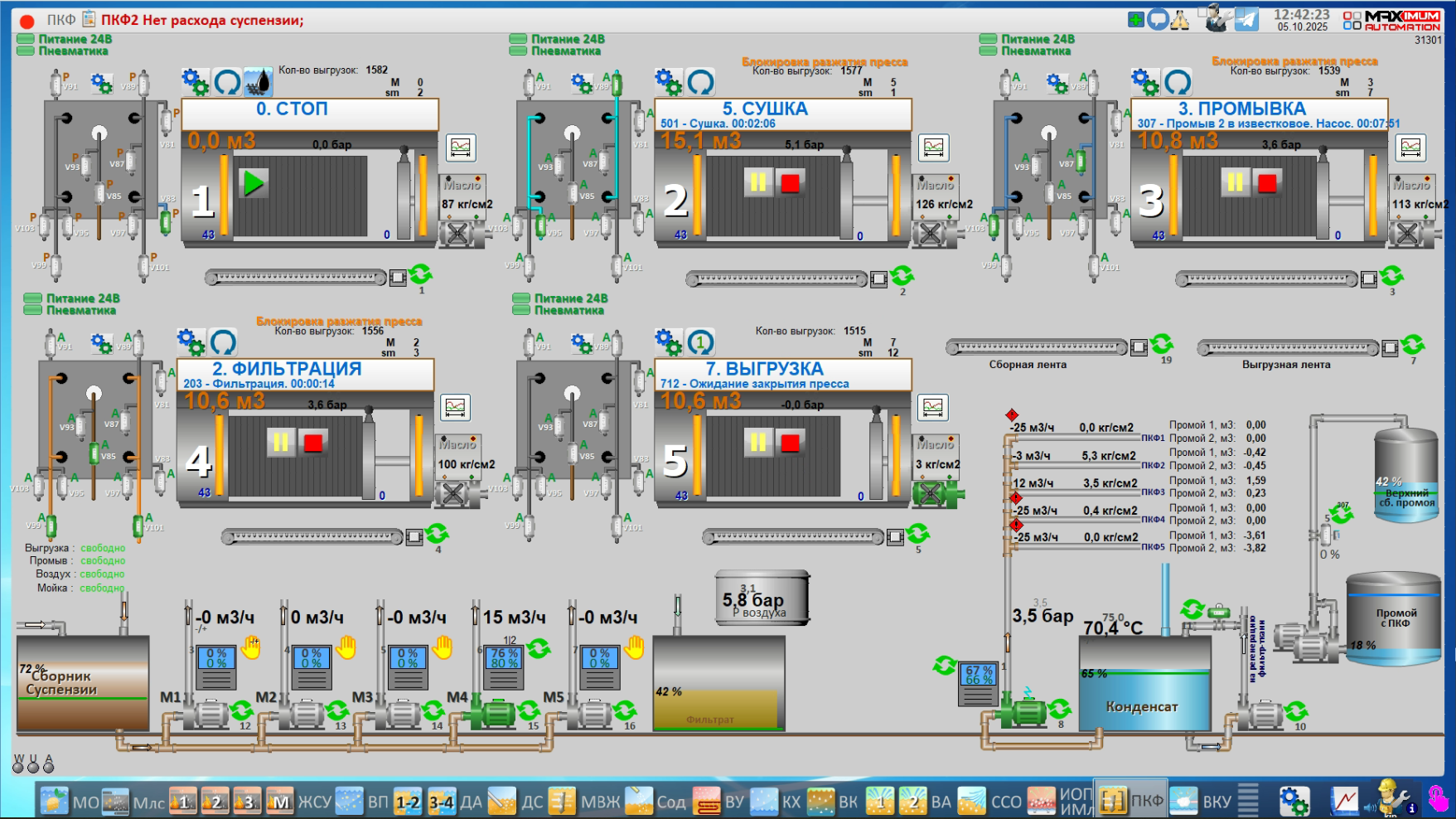Image resolution: width=1456 pixels, height=819 pixels.
Task: Open the Telegram paper plane icon
Action: click(1246, 20)
